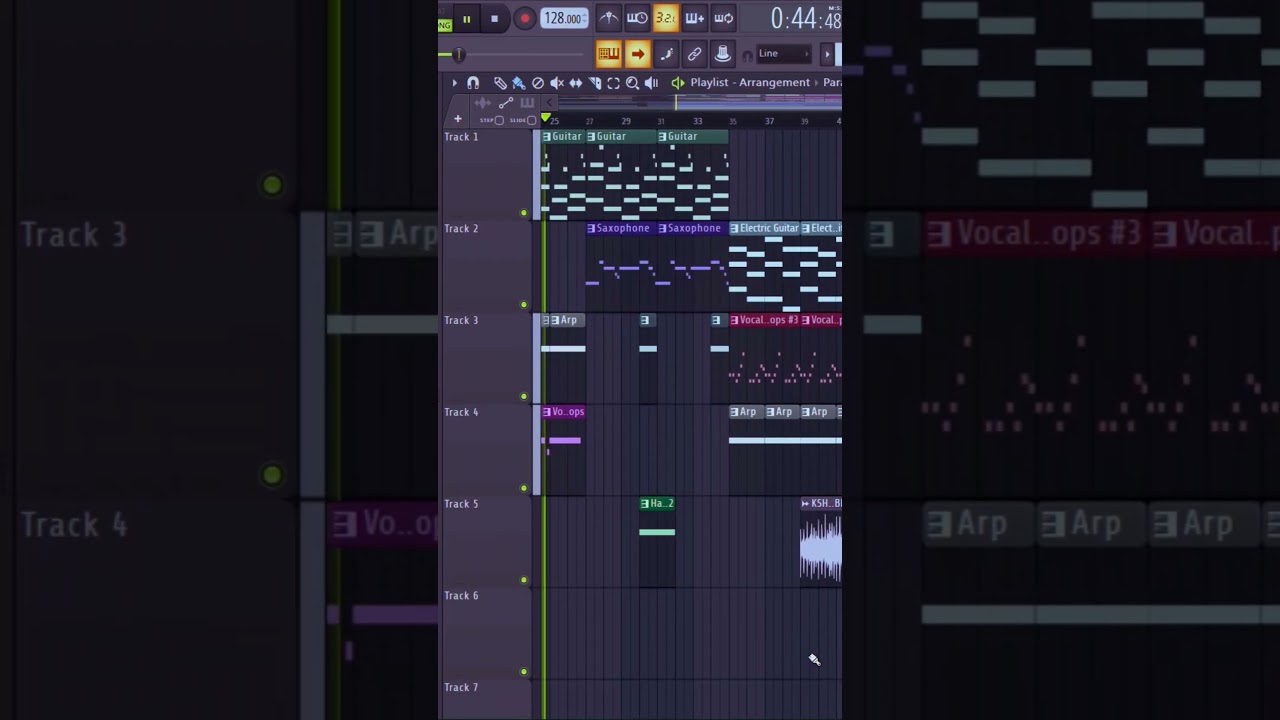Show automation clips filter icon

(506, 103)
